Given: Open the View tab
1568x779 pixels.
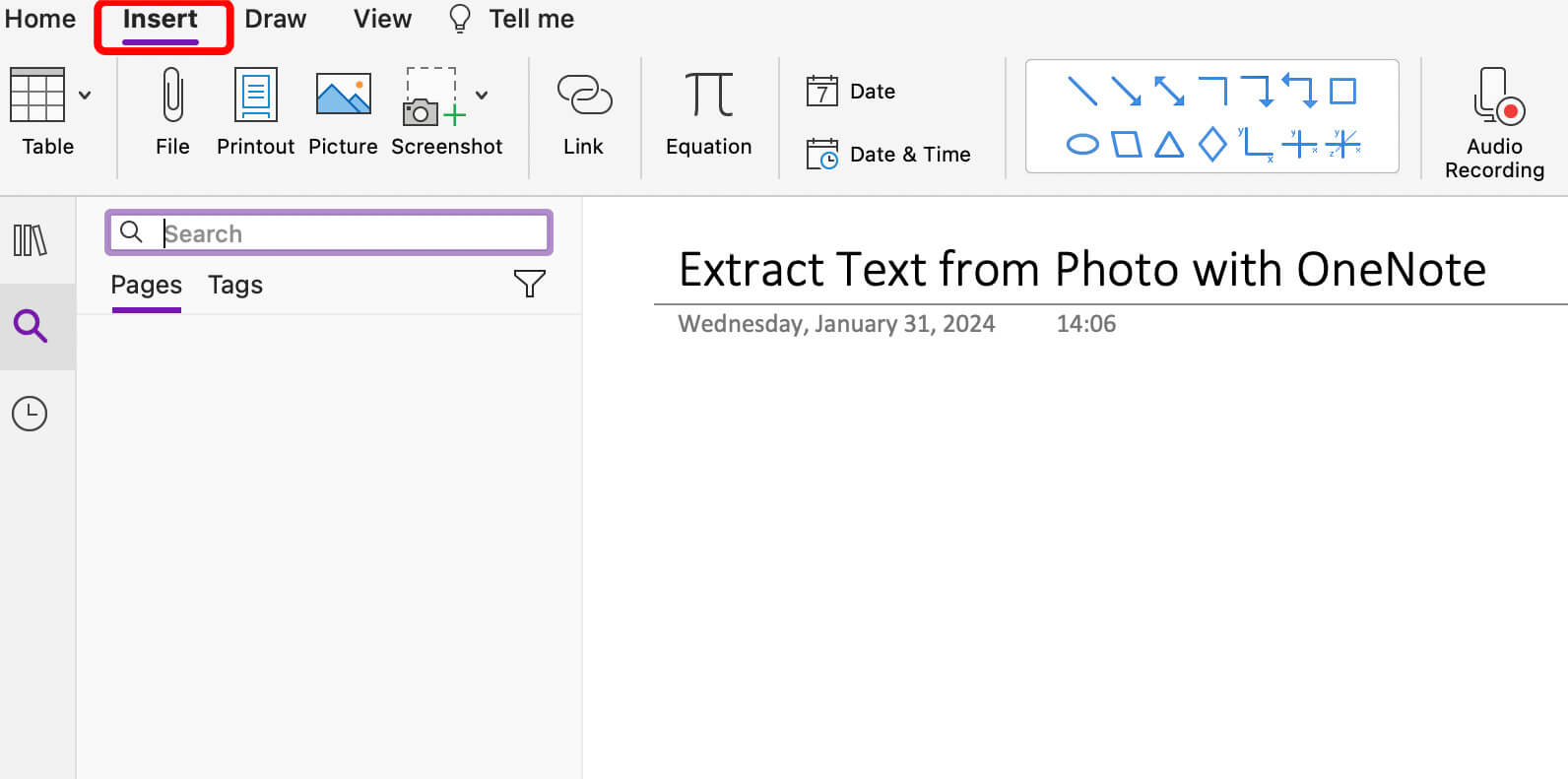Looking at the screenshot, I should pyautogui.click(x=383, y=19).
